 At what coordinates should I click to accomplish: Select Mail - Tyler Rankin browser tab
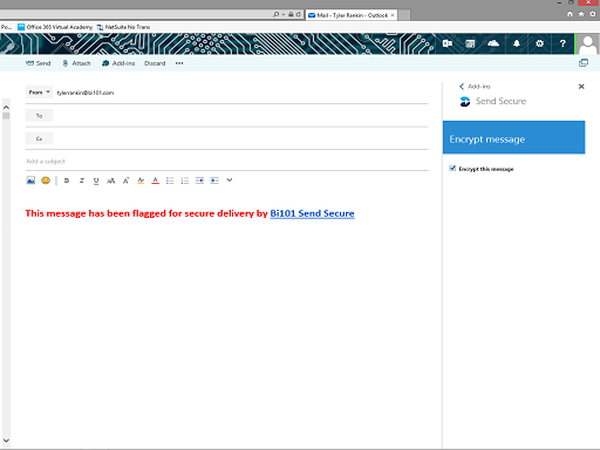pos(352,15)
